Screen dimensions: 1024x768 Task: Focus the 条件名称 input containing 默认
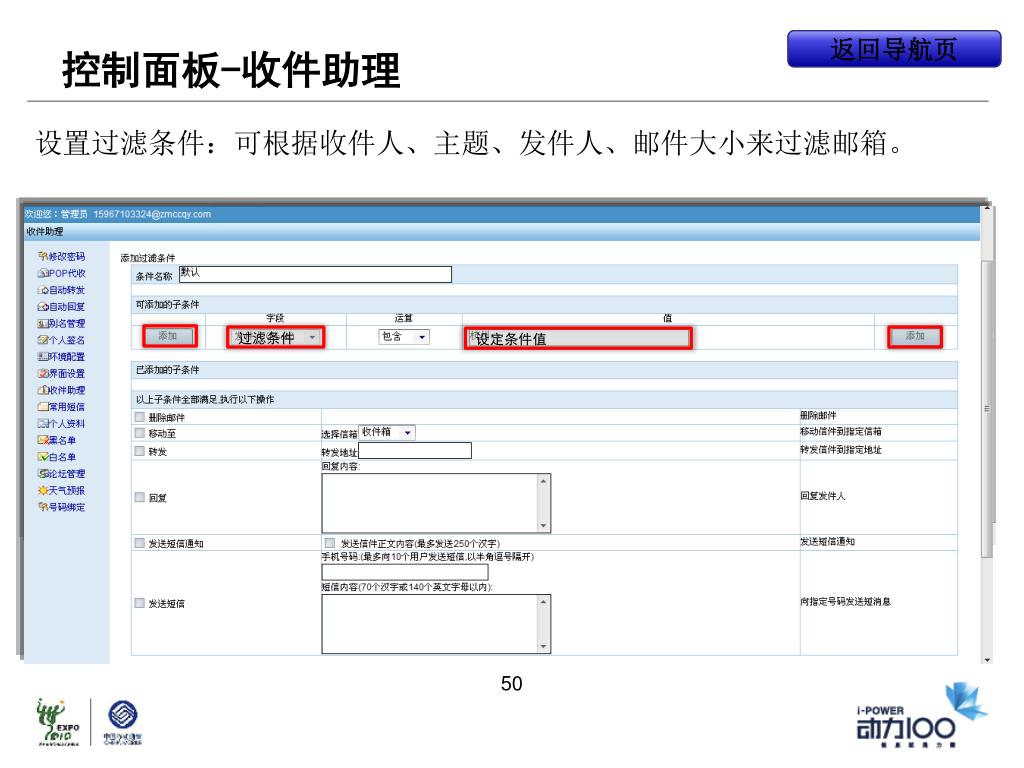(x=315, y=274)
